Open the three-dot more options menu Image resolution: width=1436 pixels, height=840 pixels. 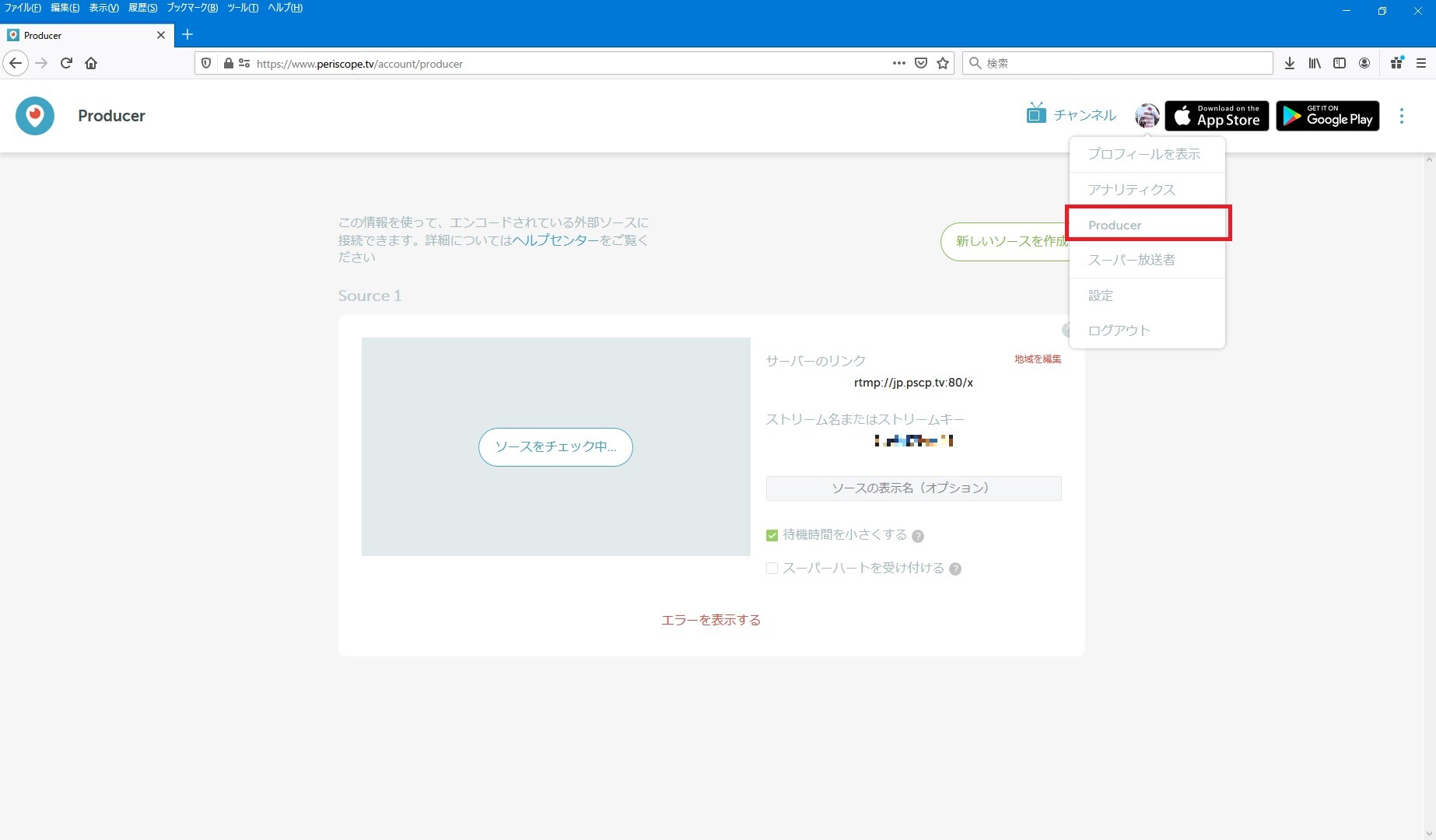click(1402, 116)
